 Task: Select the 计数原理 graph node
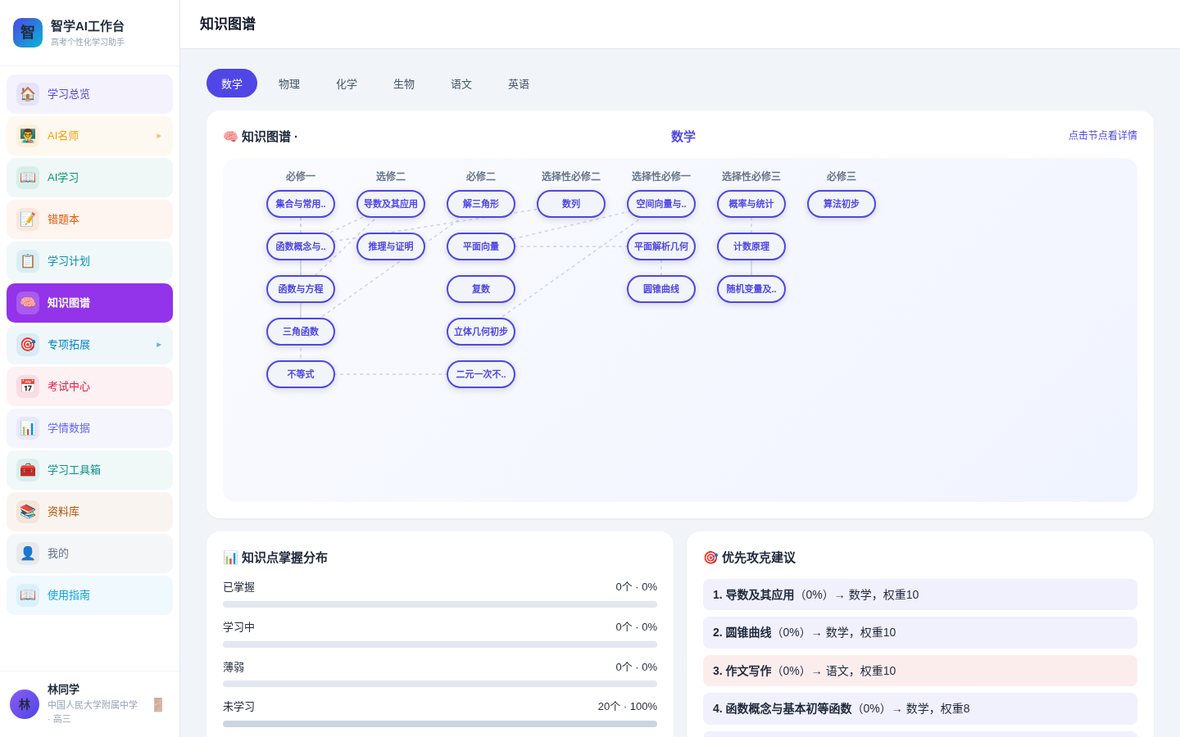point(751,246)
